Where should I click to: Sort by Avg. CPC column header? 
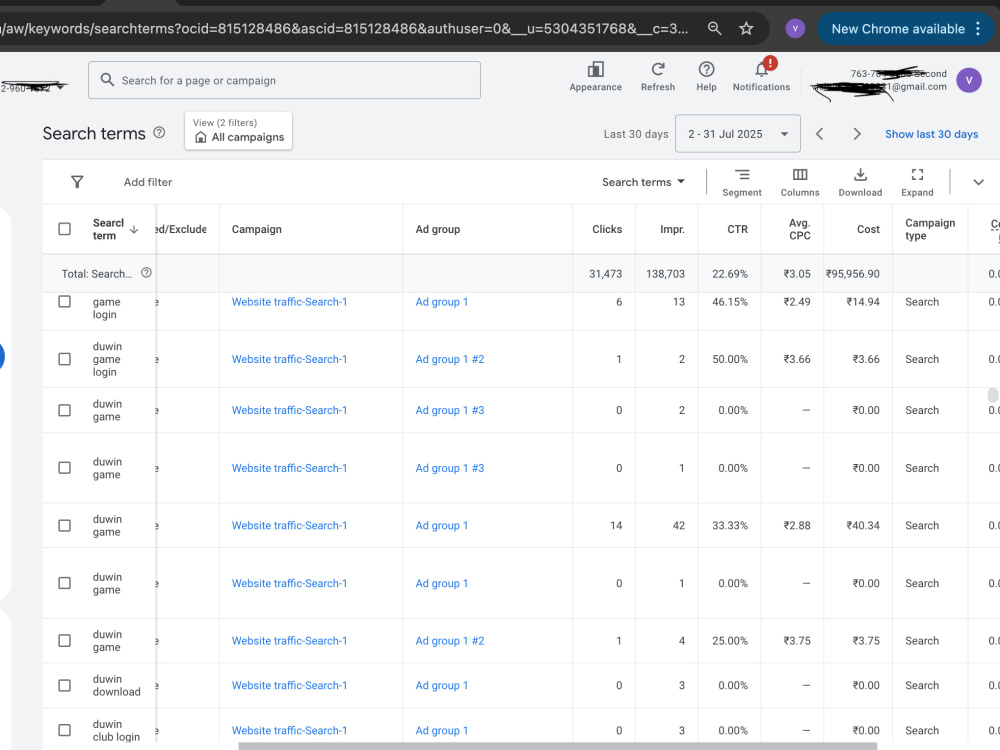click(x=799, y=229)
